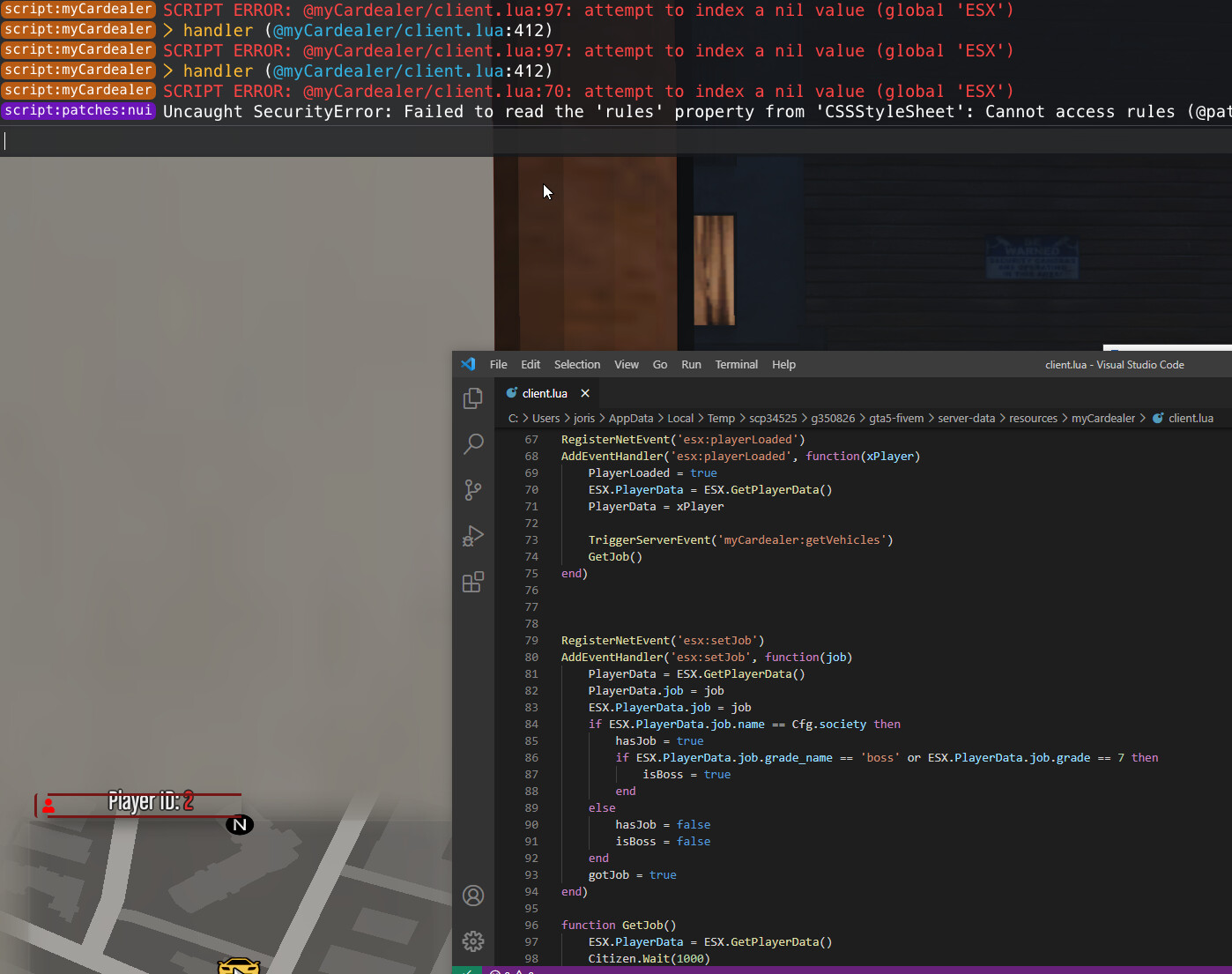Expand the resources breadcrumb
The height and width of the screenshot is (974, 1232).
pyautogui.click(x=1033, y=418)
